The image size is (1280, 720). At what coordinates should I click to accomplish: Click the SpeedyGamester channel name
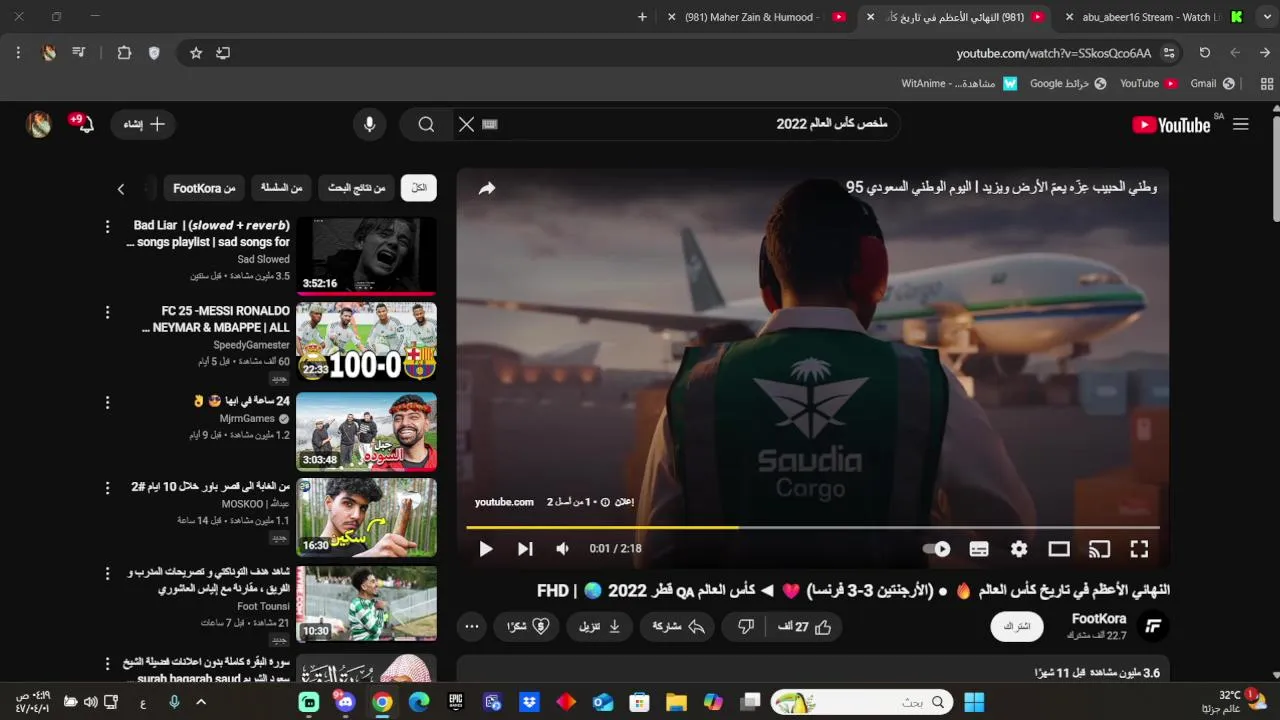tap(251, 345)
